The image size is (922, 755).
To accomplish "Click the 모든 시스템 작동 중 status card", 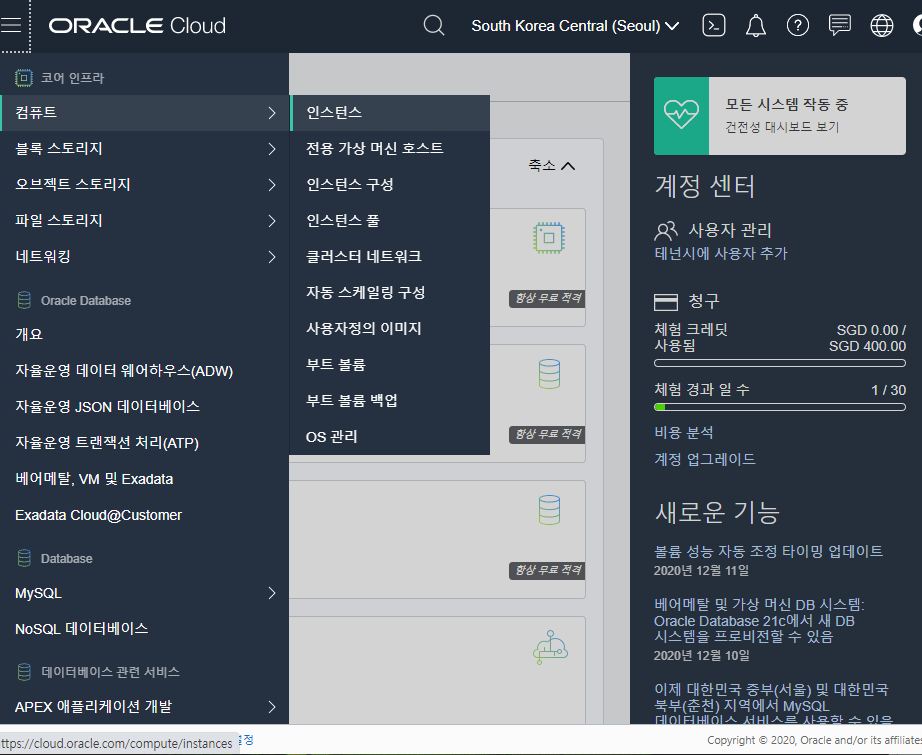I will (780, 116).
